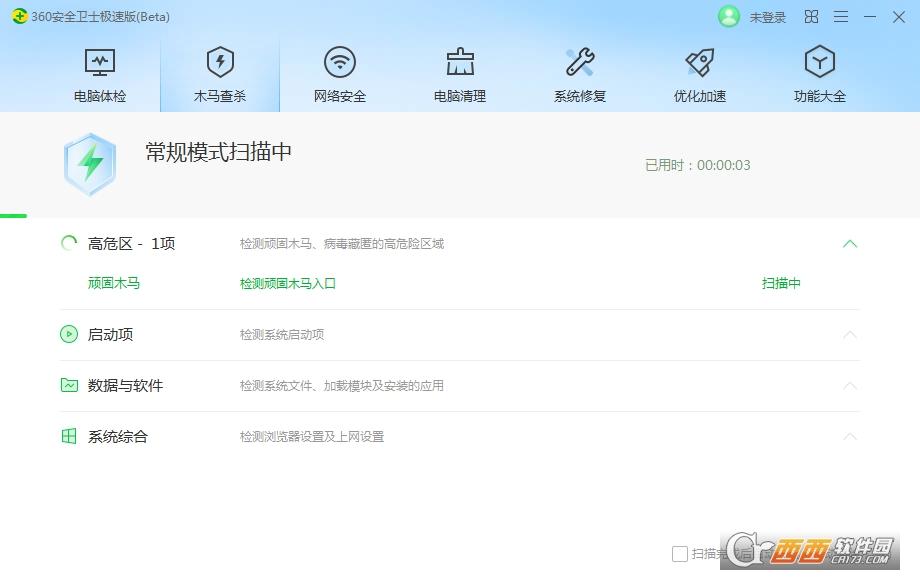Viewport: 920px width, 580px height.
Task: Click 检测系统启动项 description
Action: pyautogui.click(x=282, y=335)
